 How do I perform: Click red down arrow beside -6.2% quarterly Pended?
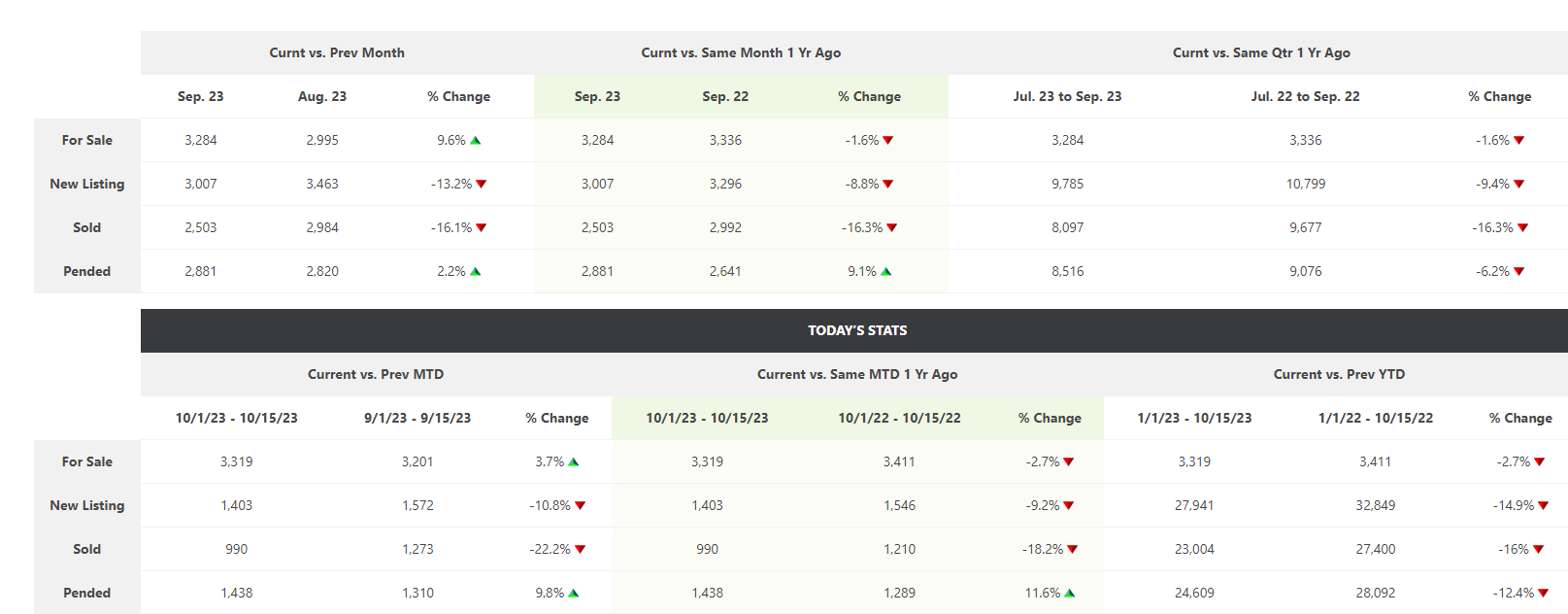click(1519, 271)
